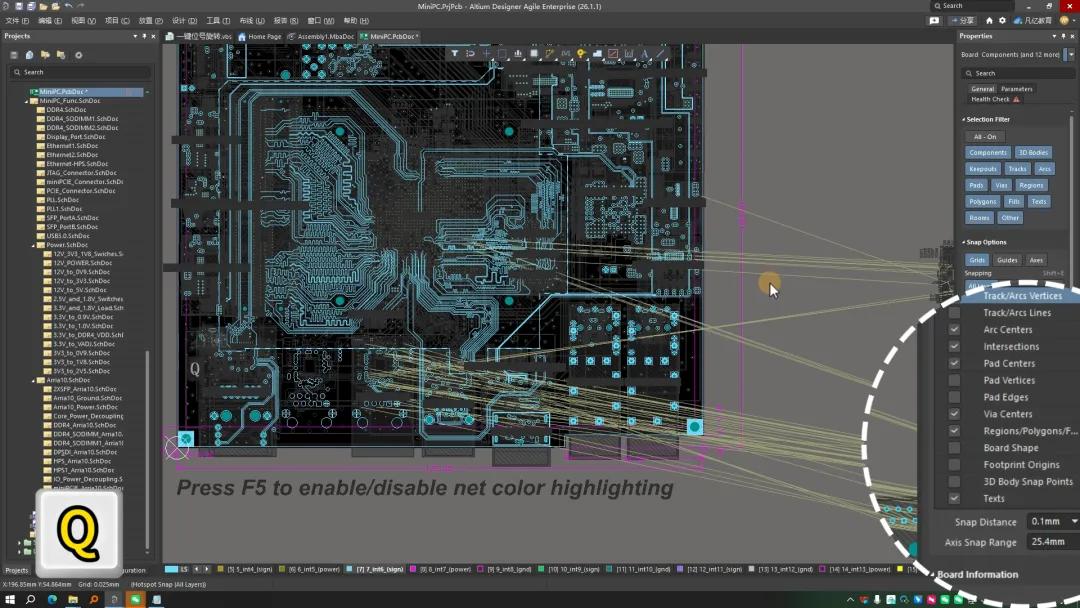
Task: Open Properties panel dropdown arrow
Action: point(1054,36)
